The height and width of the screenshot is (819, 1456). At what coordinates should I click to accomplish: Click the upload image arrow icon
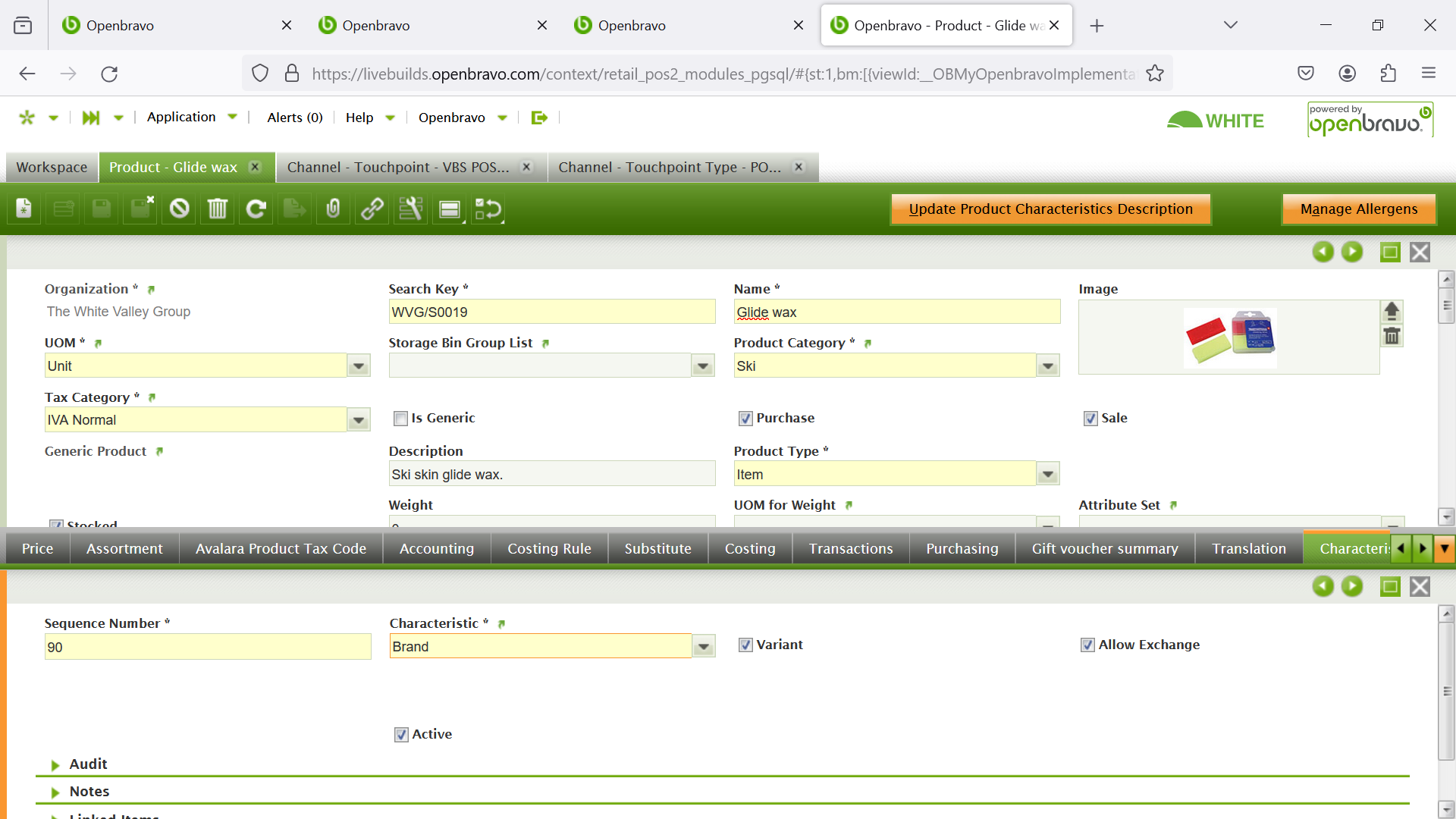pyautogui.click(x=1392, y=311)
